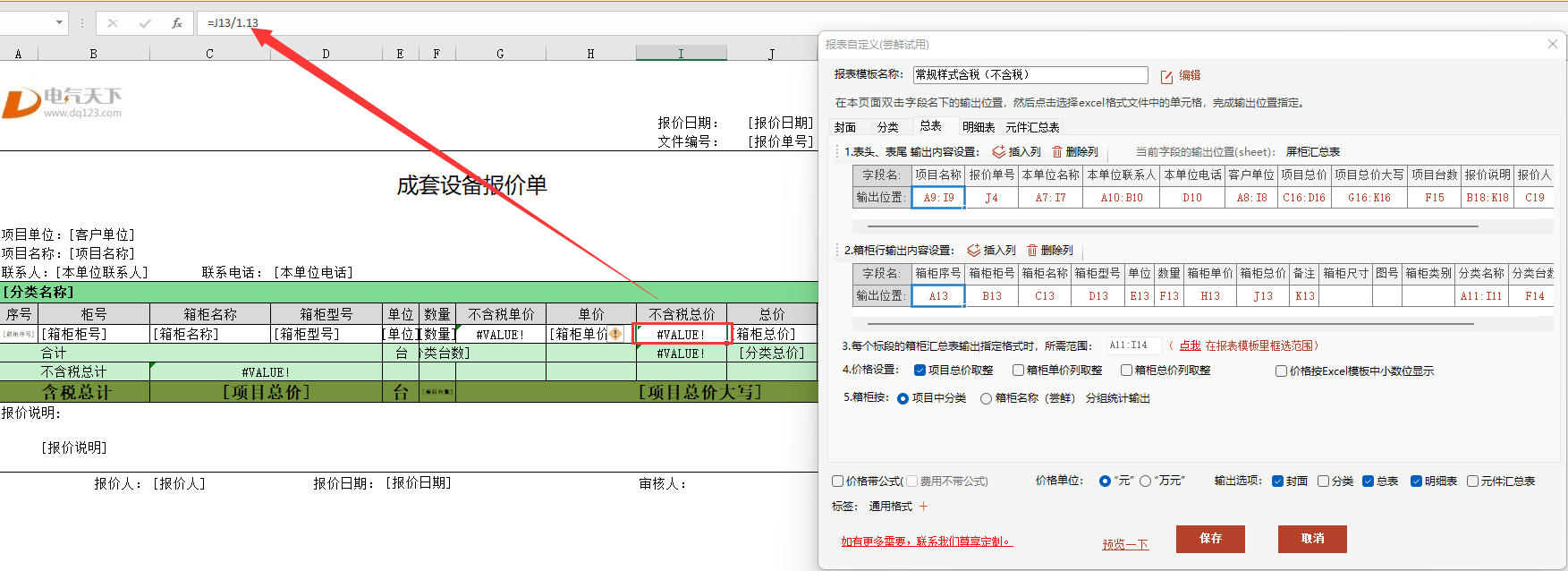Click the formula bar confirm checkmark icon

145,23
